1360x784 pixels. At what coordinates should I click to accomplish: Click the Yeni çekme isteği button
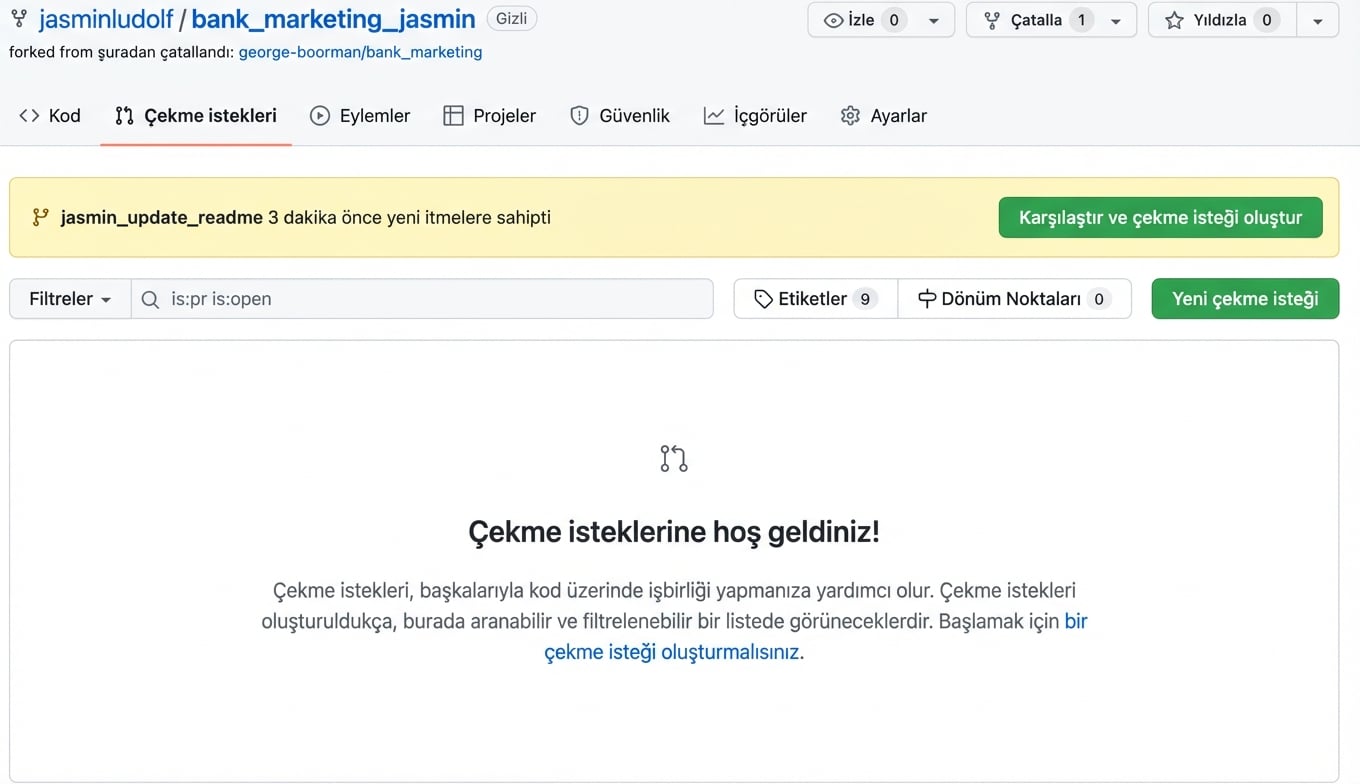pos(1245,298)
